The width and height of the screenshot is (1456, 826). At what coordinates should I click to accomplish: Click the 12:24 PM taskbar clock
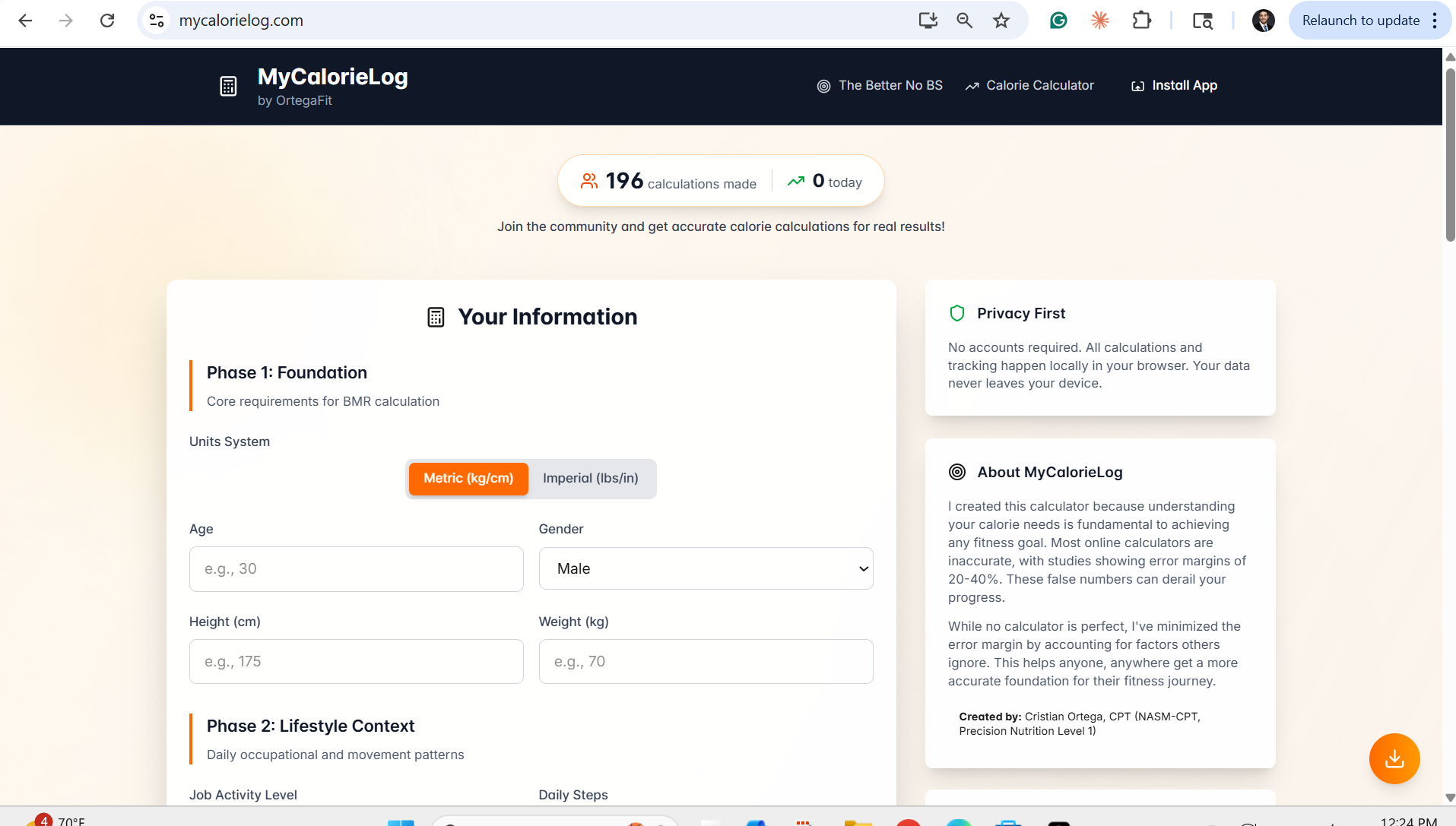click(x=1408, y=821)
